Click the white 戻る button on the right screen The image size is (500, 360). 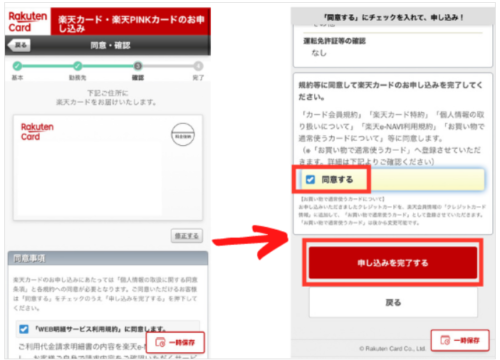[393, 302]
